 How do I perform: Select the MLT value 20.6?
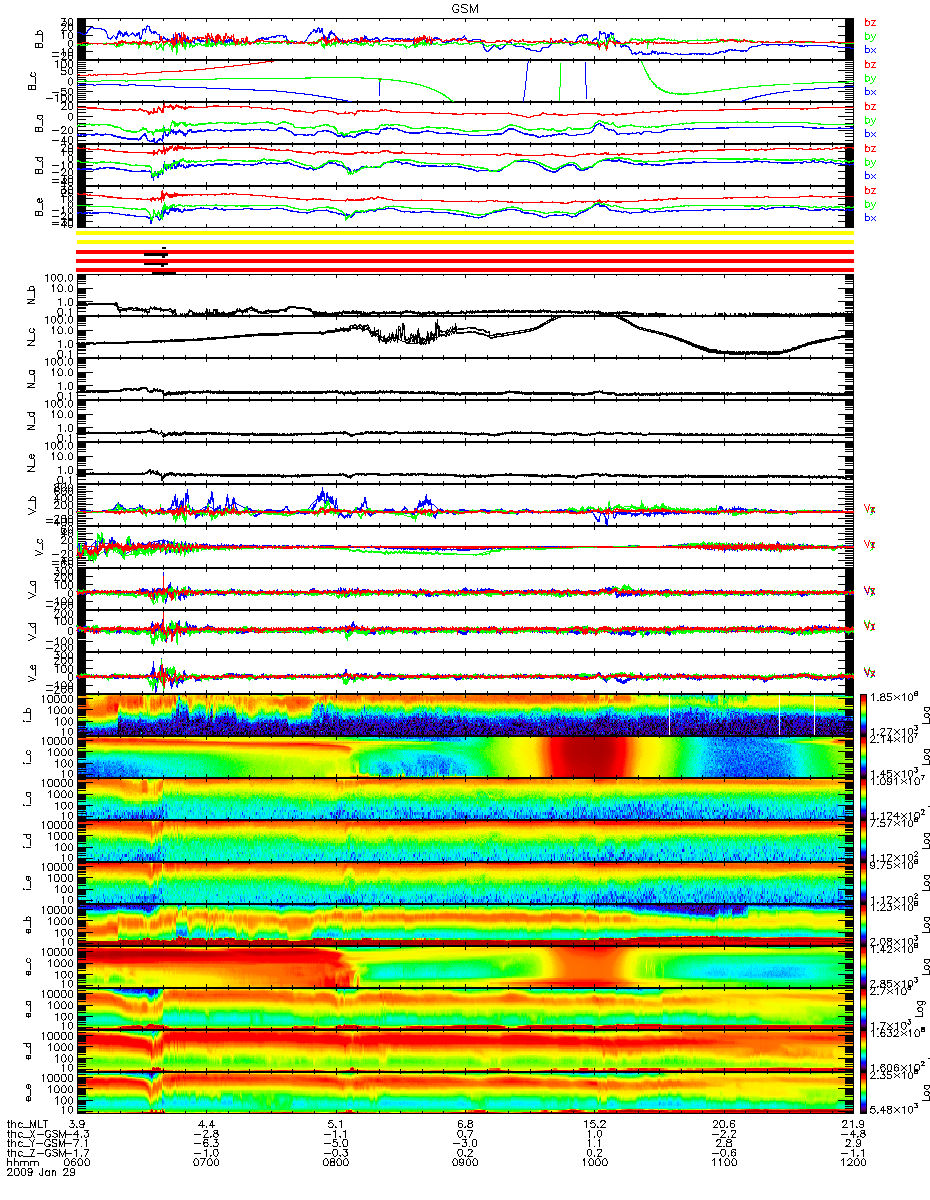(723, 1126)
